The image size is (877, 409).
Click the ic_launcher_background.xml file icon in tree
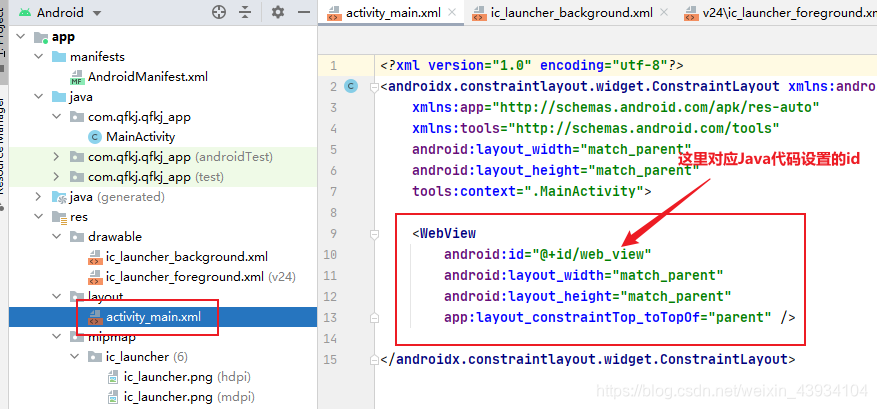[95, 257]
